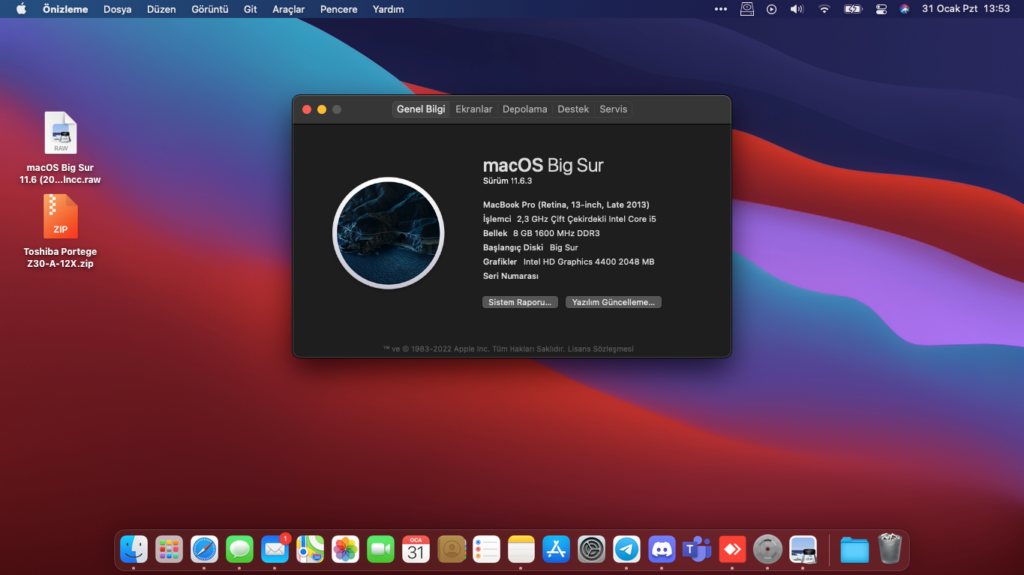Click the date and time 31 Ocak Pzt

pos(965,8)
